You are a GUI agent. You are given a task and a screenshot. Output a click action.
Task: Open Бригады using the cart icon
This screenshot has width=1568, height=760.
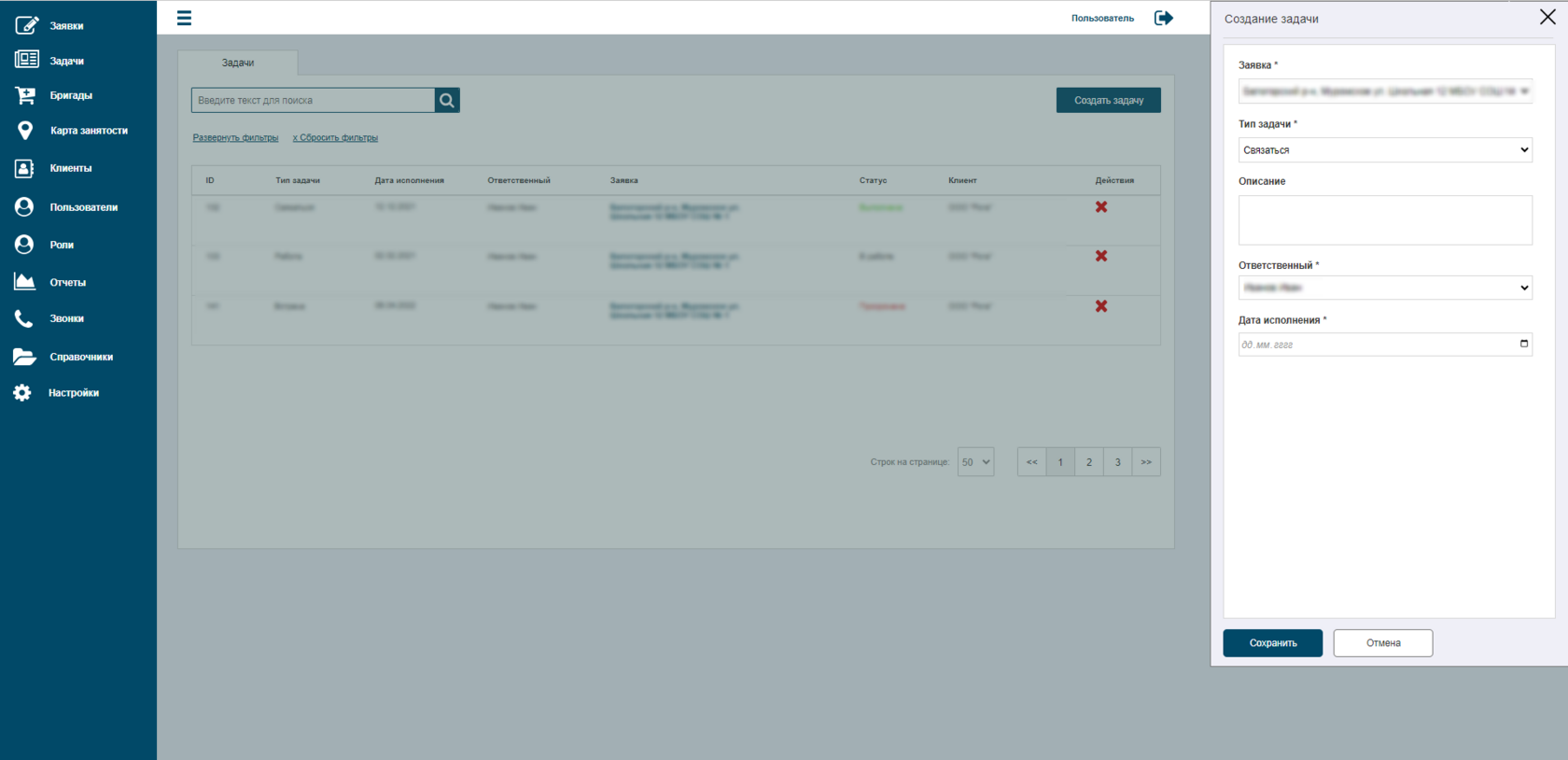[25, 95]
